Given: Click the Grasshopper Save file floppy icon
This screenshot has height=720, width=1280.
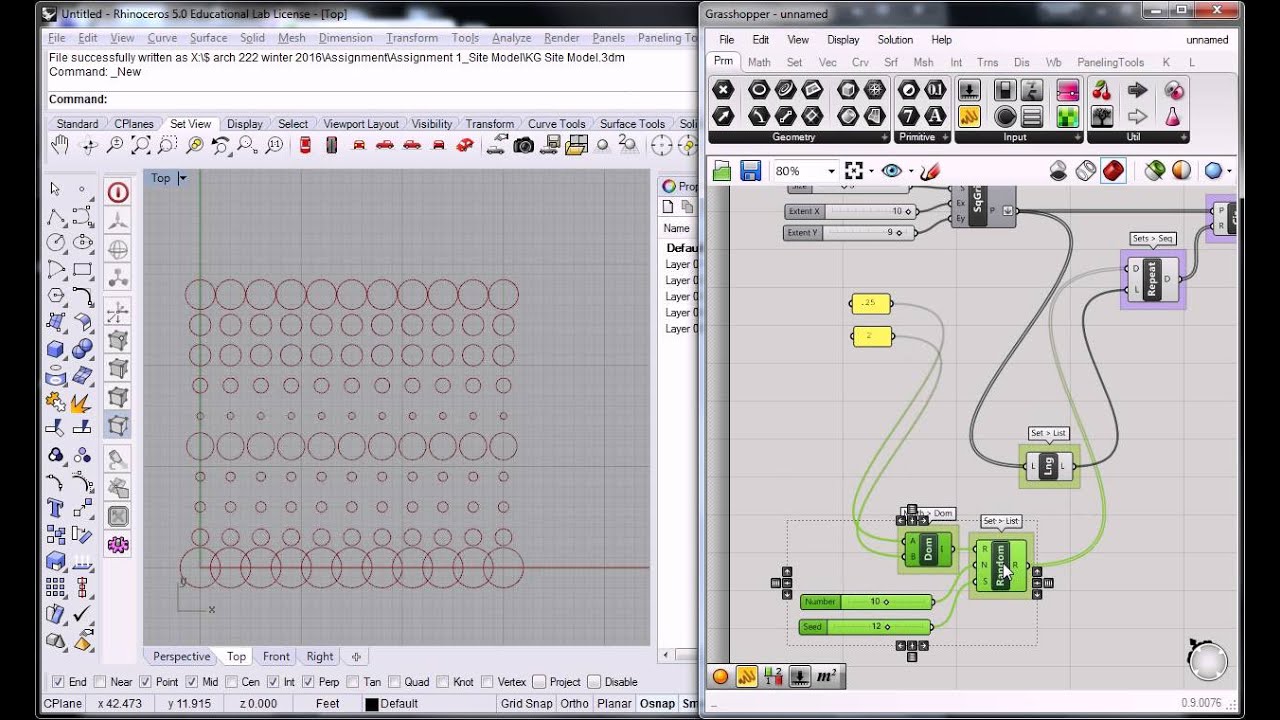Looking at the screenshot, I should coord(750,171).
